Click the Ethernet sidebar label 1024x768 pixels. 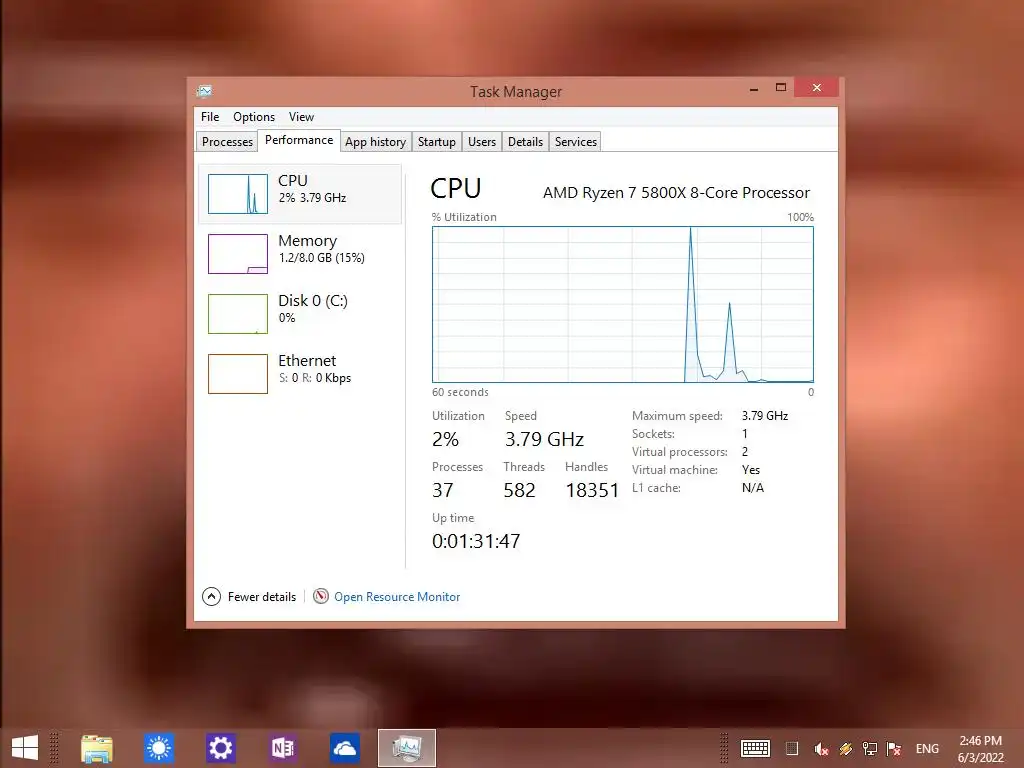click(307, 361)
